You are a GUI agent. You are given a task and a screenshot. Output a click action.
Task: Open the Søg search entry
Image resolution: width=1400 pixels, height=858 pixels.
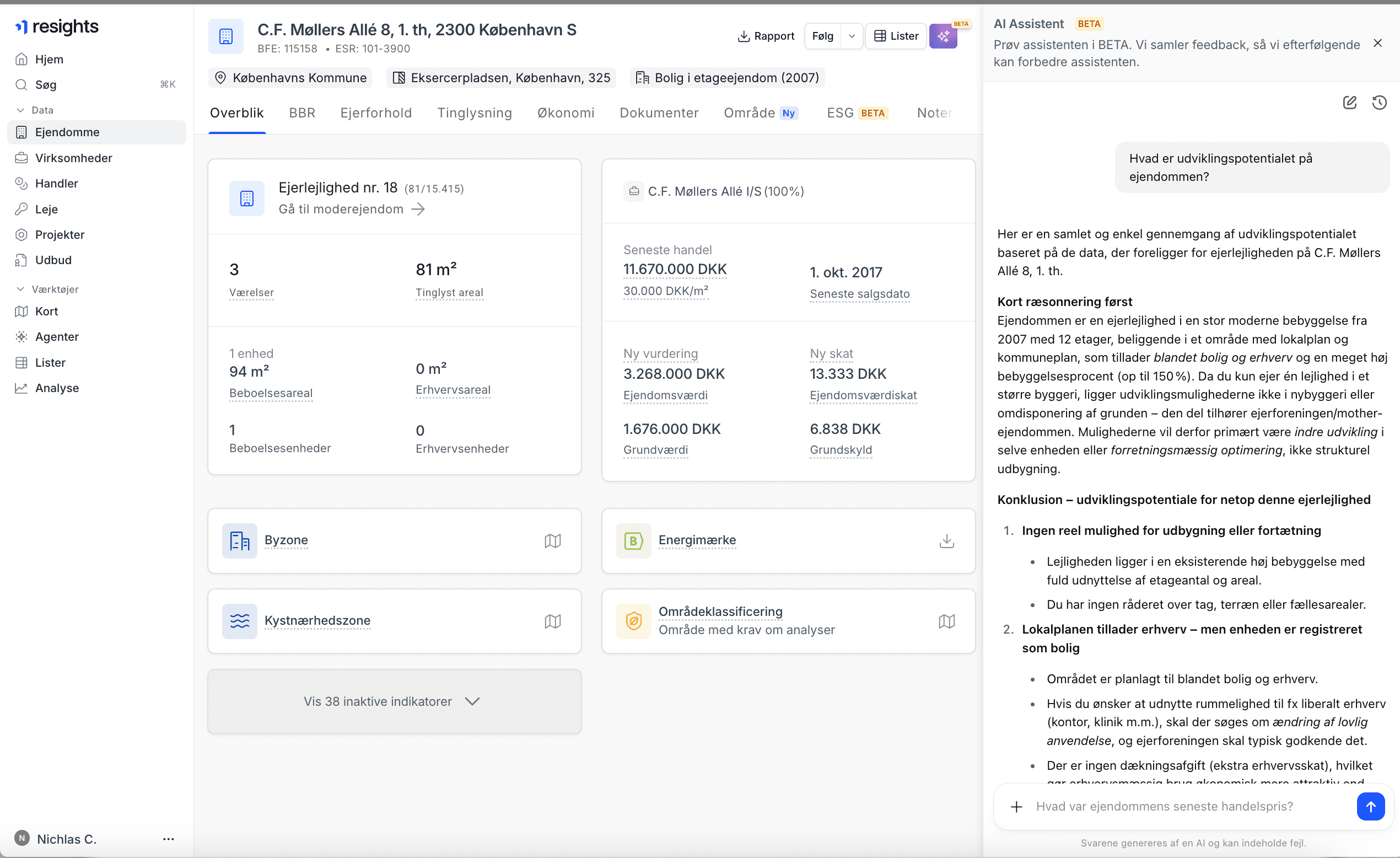coord(96,85)
